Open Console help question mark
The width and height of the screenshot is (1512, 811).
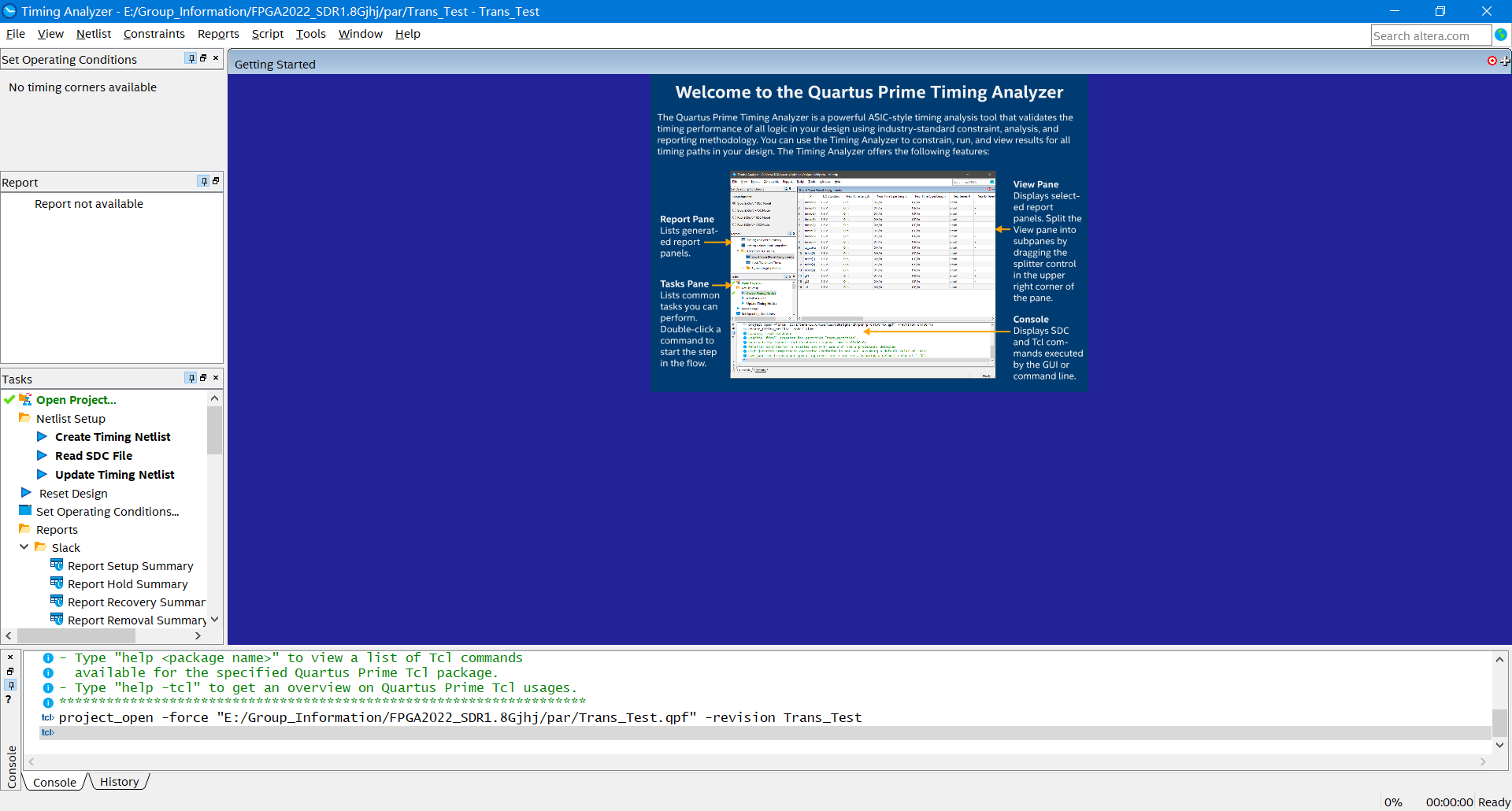9,699
